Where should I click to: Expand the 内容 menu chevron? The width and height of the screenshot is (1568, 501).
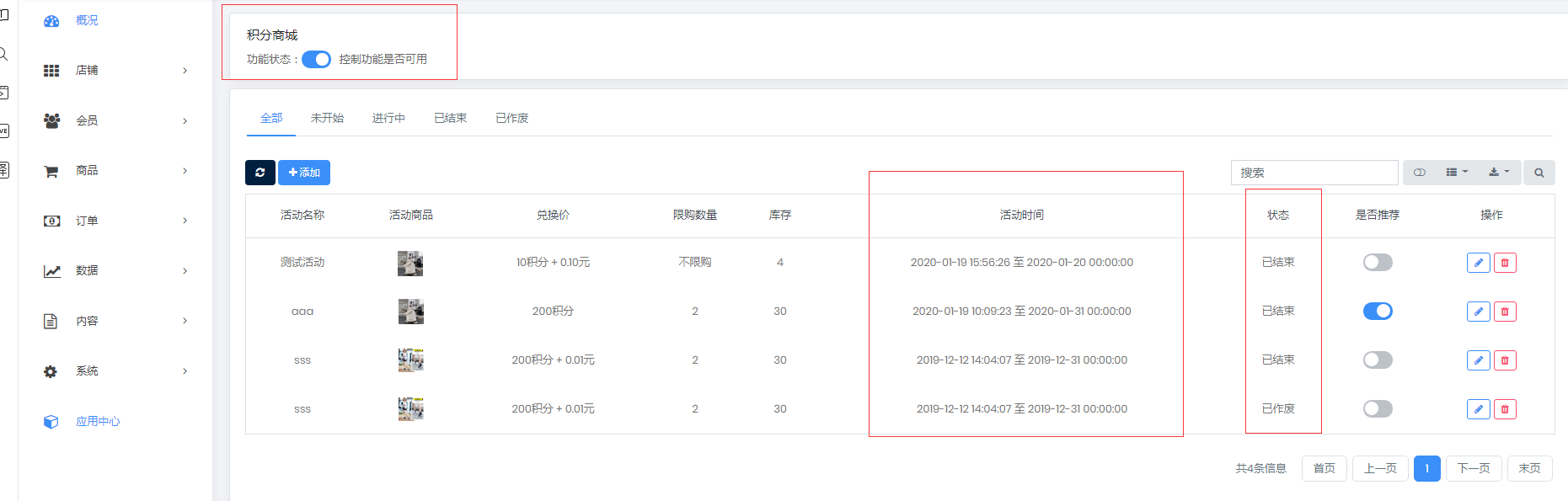[185, 321]
